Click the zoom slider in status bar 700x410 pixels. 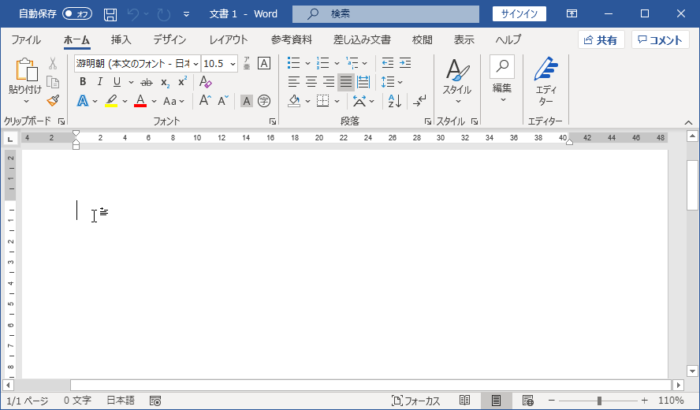(599, 400)
